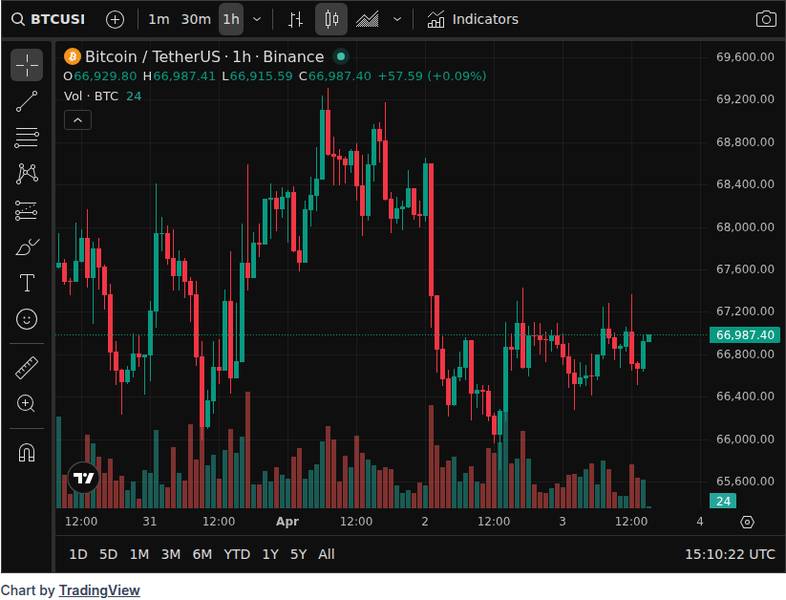Switch to candles chart style
Screen dimensions: 786x600
click(x=331, y=20)
